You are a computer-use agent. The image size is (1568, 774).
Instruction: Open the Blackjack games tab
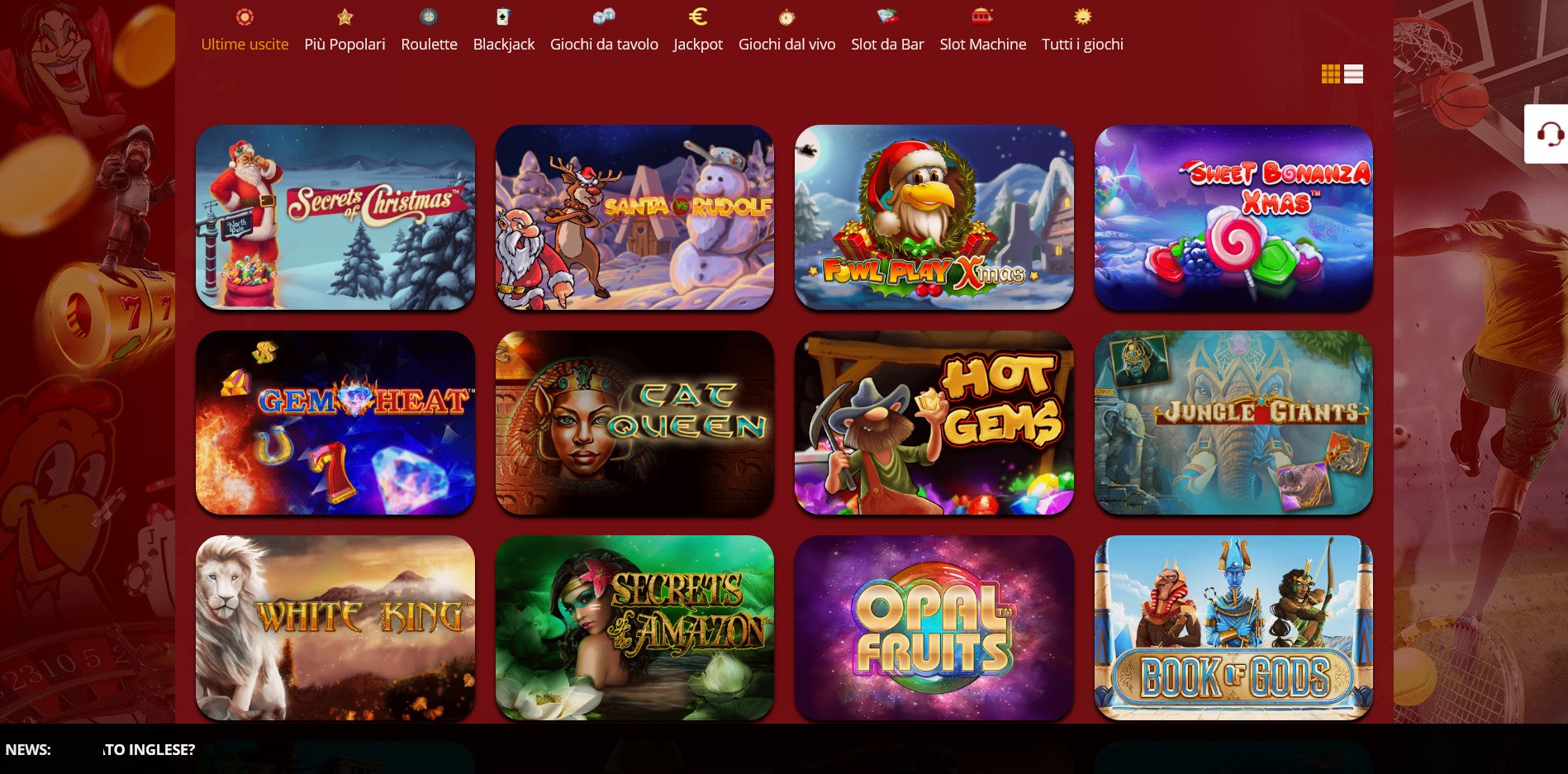click(503, 45)
